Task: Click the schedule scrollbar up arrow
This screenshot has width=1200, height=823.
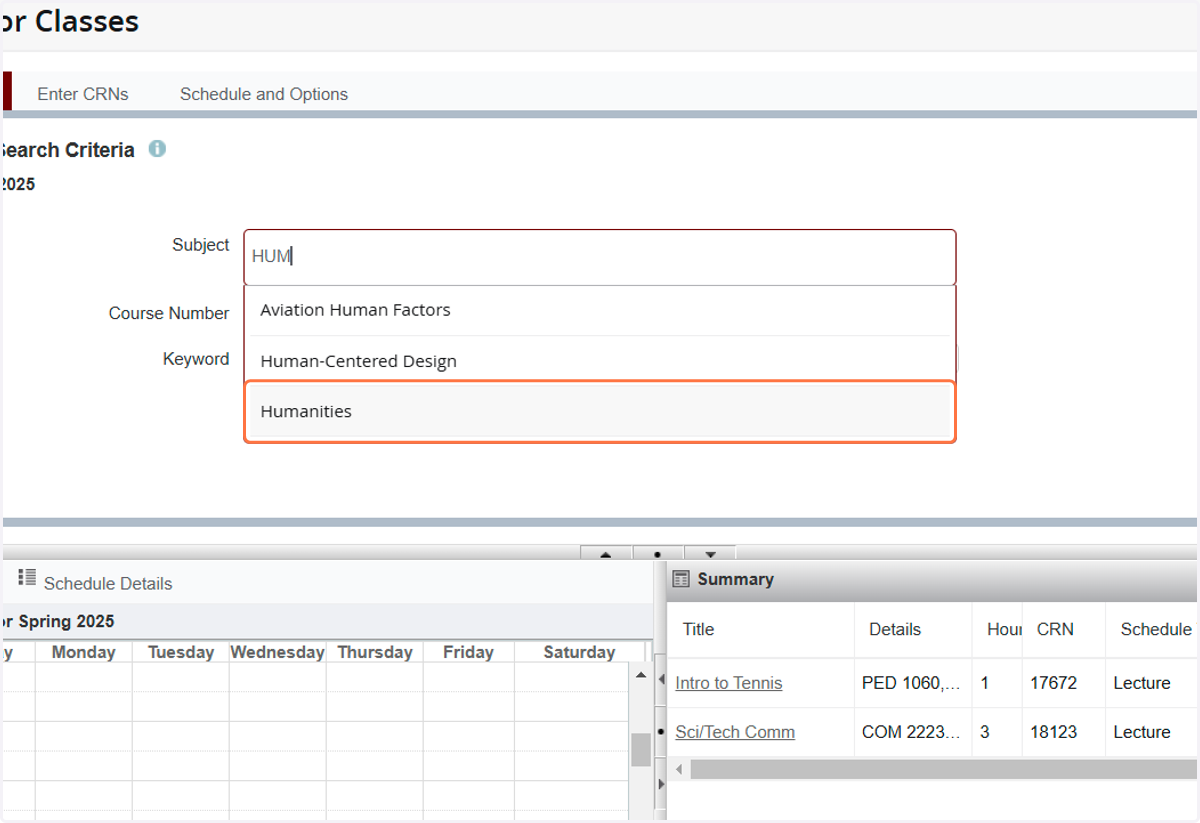Action: point(641,677)
